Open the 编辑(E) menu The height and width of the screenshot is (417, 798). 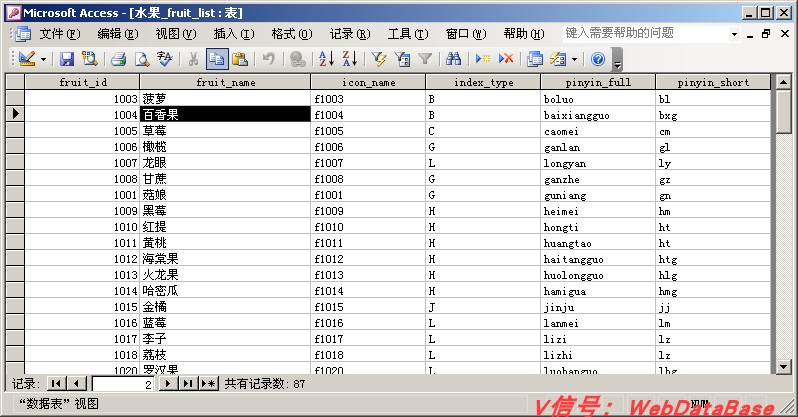(x=118, y=34)
